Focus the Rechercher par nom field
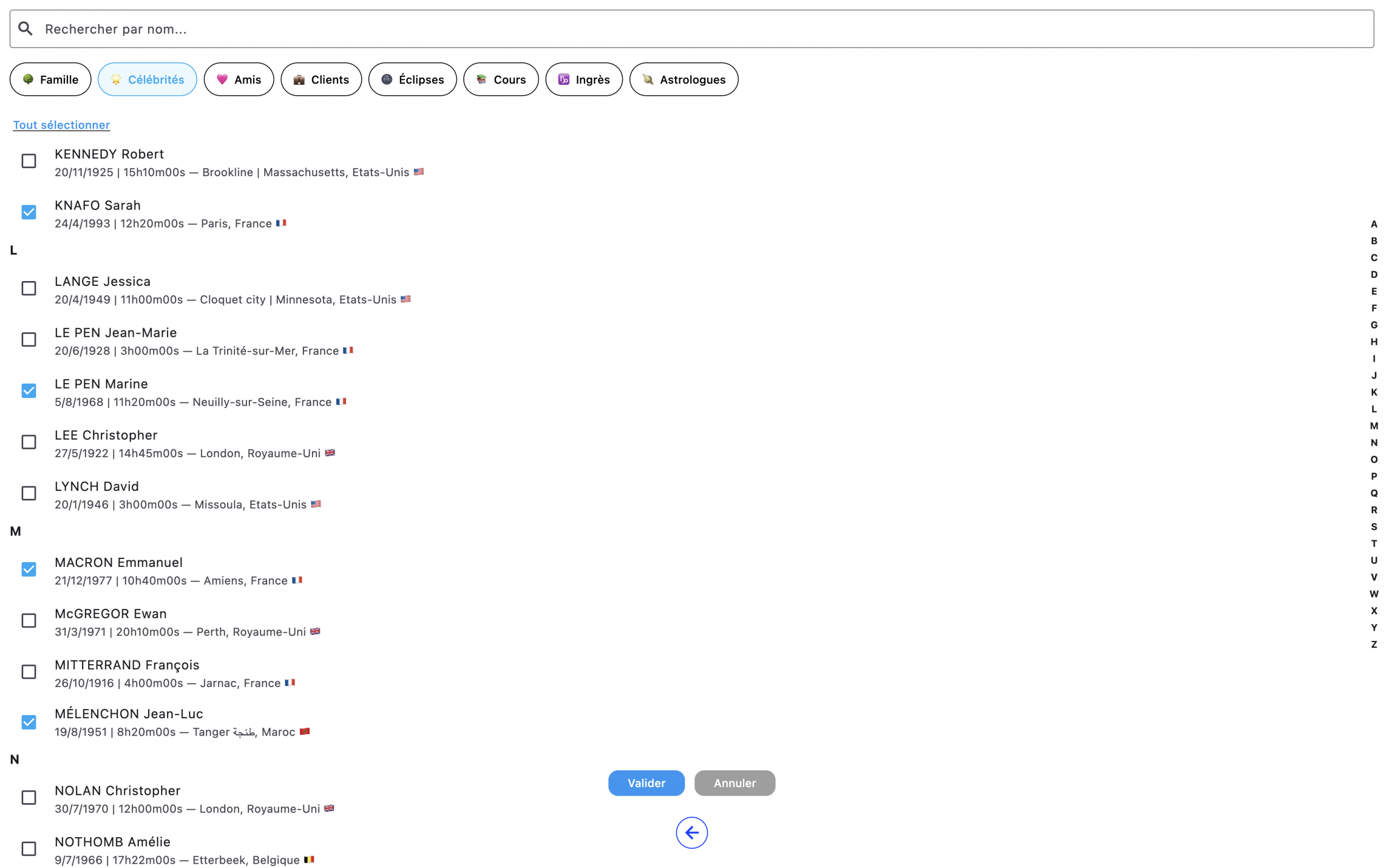 [x=689, y=29]
